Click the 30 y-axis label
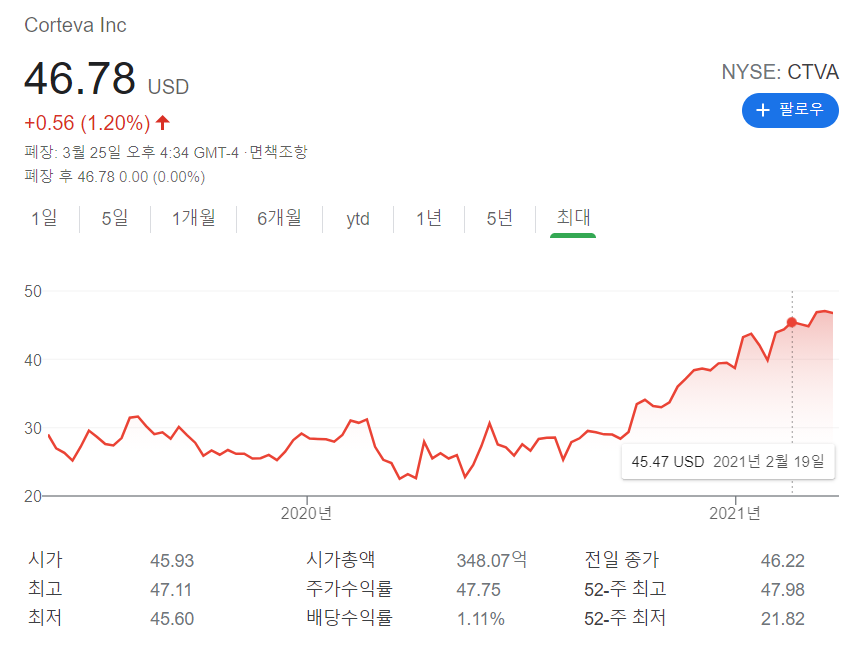The image size is (866, 660). pyautogui.click(x=33, y=429)
